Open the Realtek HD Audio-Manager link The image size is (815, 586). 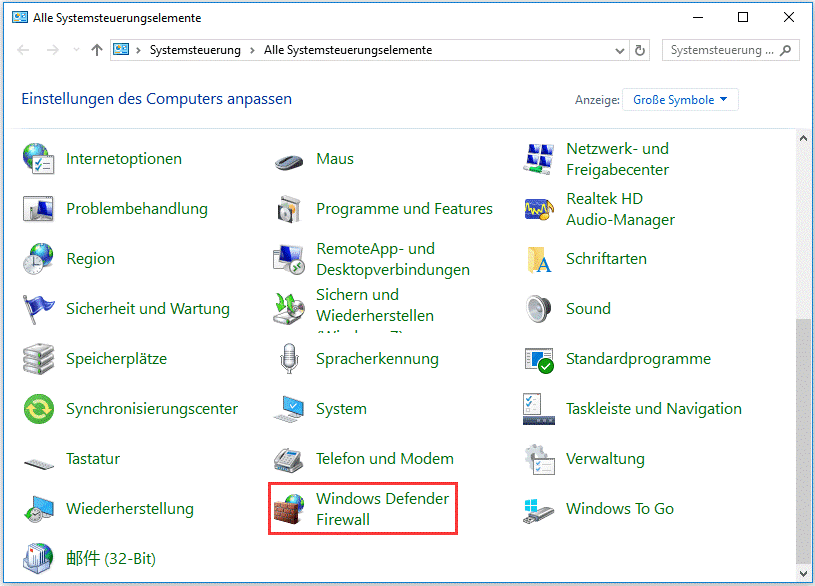(620, 209)
